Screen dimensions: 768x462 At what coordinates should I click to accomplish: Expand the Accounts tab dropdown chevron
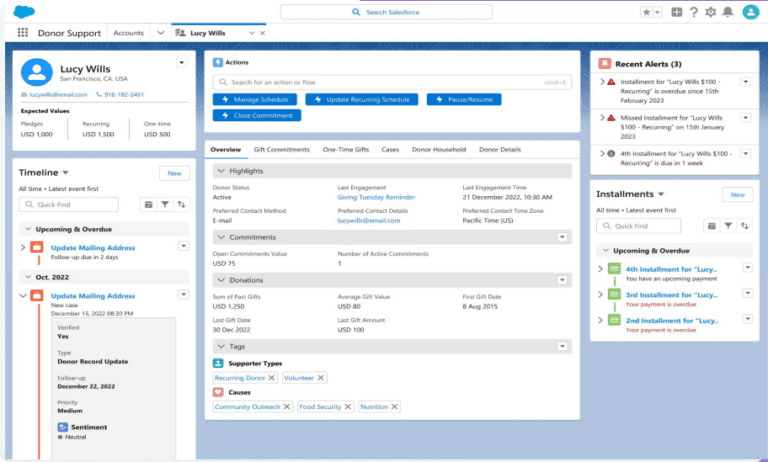[x=161, y=33]
